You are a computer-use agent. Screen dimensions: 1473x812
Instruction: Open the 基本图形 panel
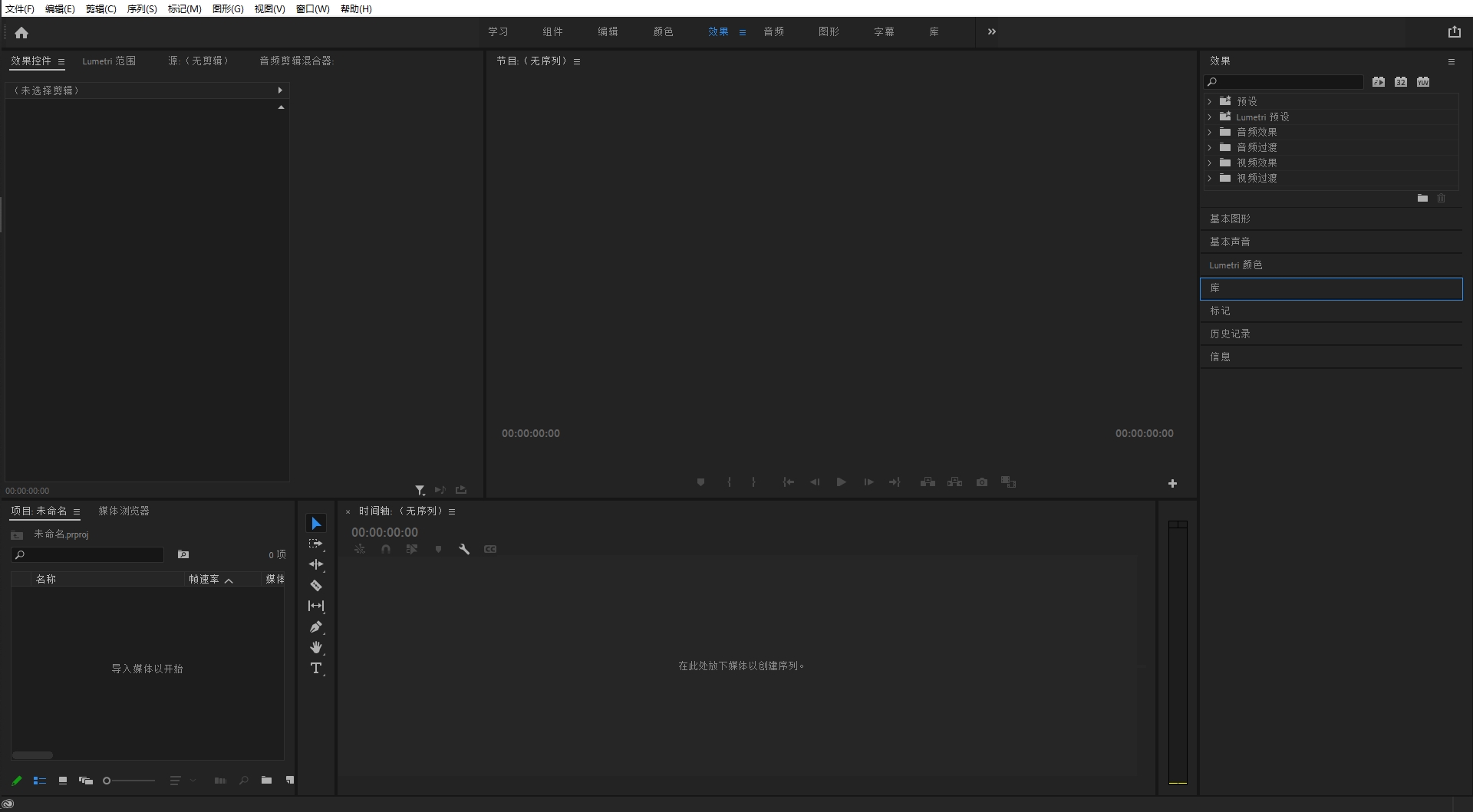click(1230, 219)
